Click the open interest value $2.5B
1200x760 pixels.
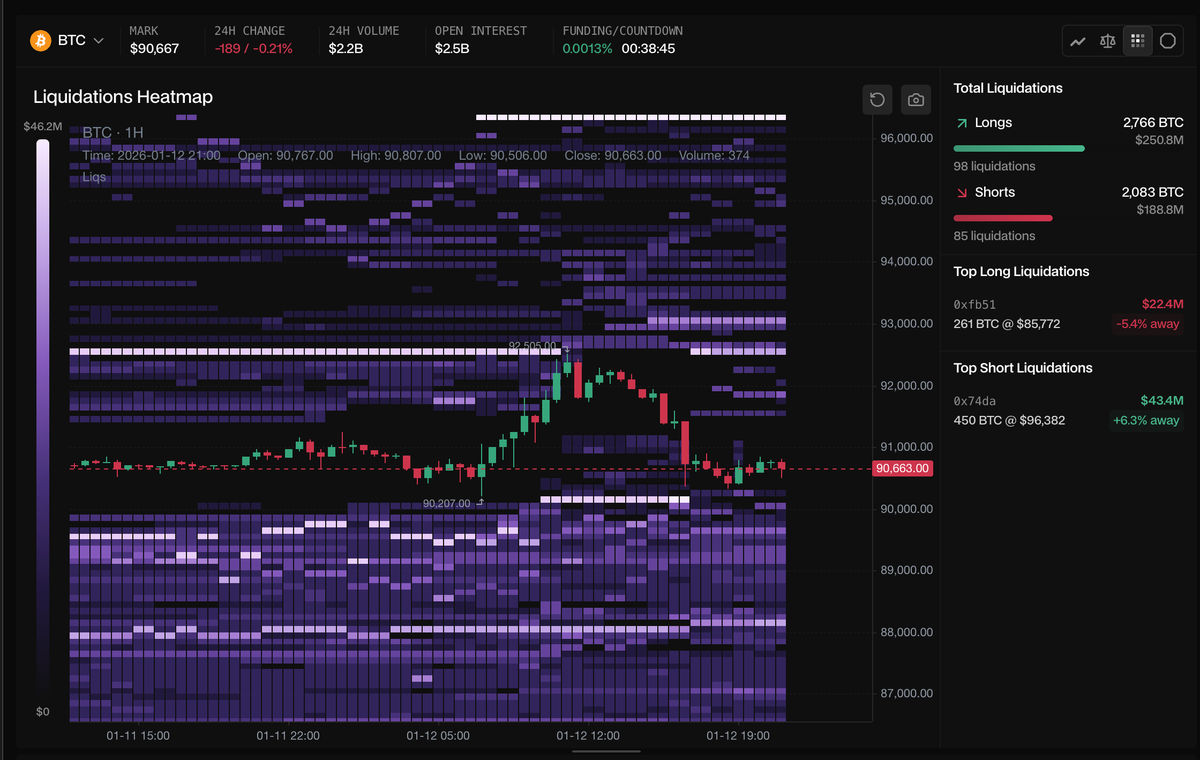point(452,48)
